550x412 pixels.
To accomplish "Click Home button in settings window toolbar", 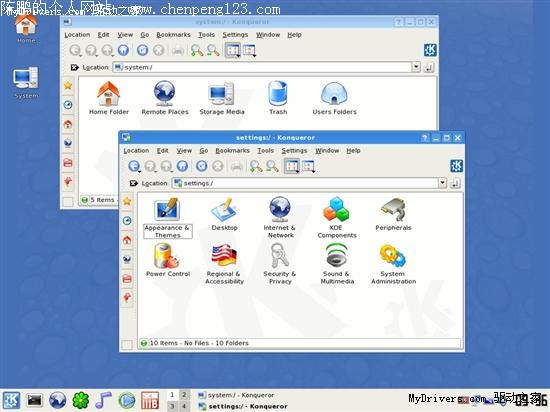I will click(182, 166).
